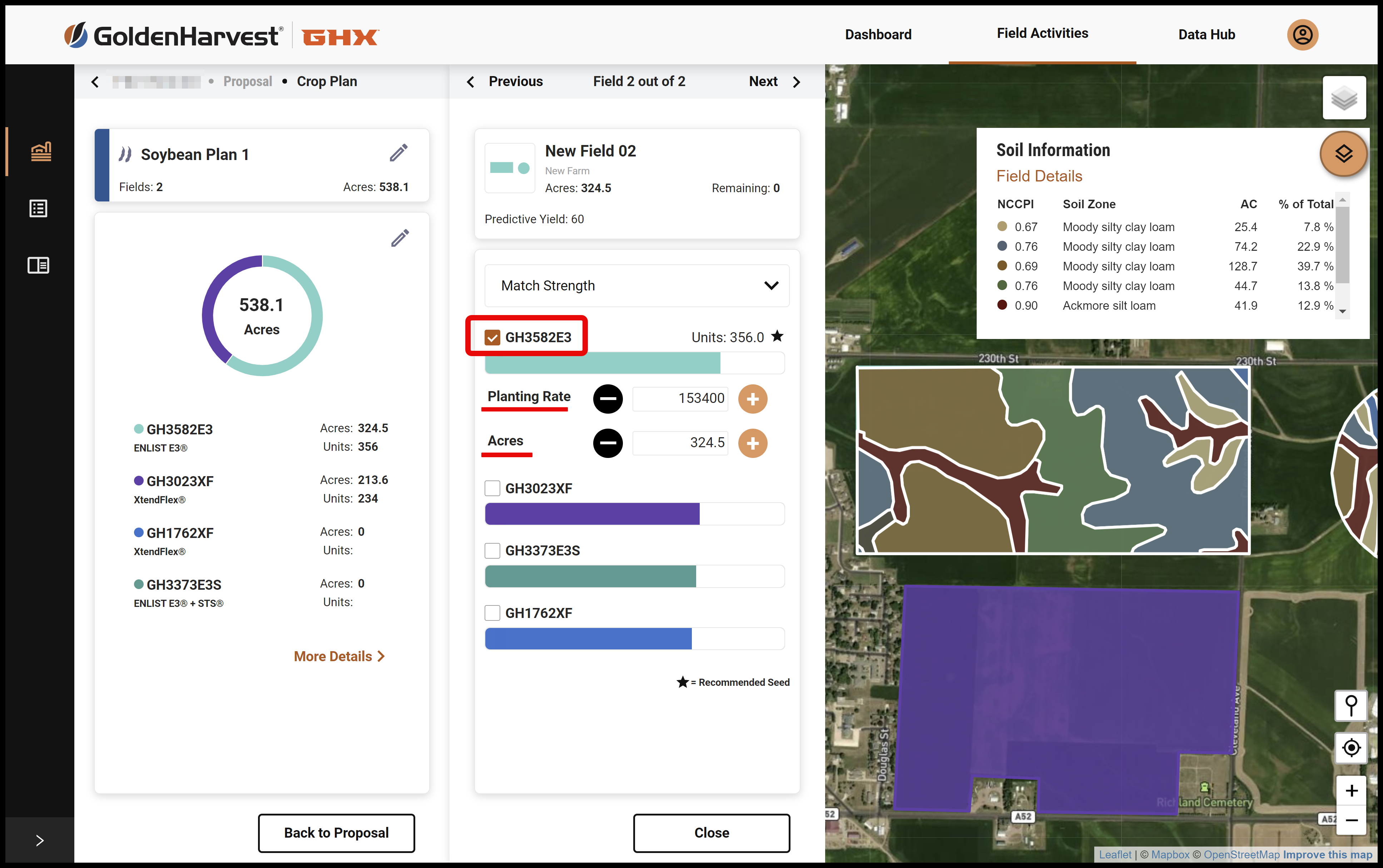This screenshot has height=868, width=1383.
Task: Click the GH3373E3S green match strength bar
Action: coord(635,577)
